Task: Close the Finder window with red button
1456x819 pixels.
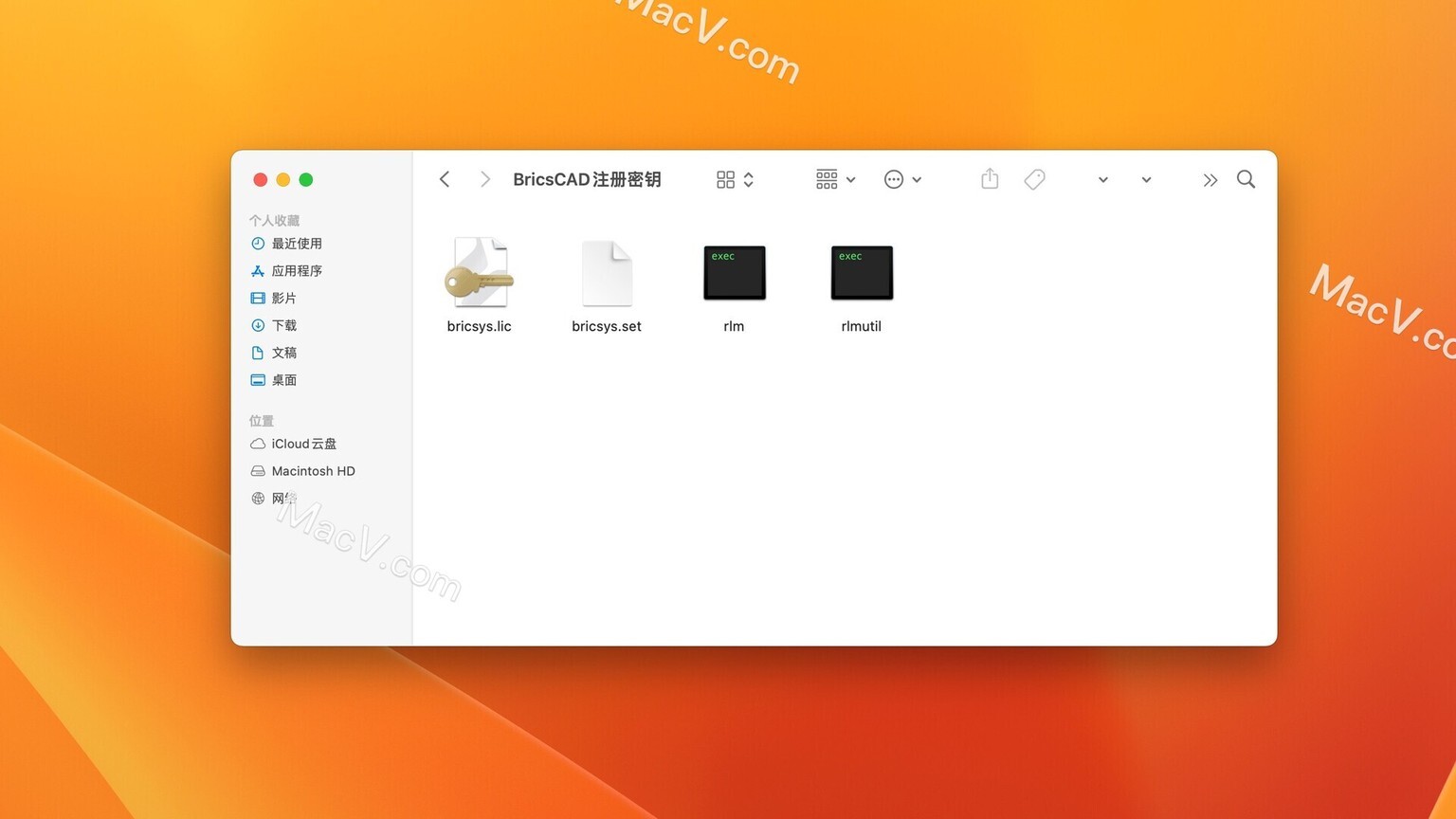Action: [261, 180]
